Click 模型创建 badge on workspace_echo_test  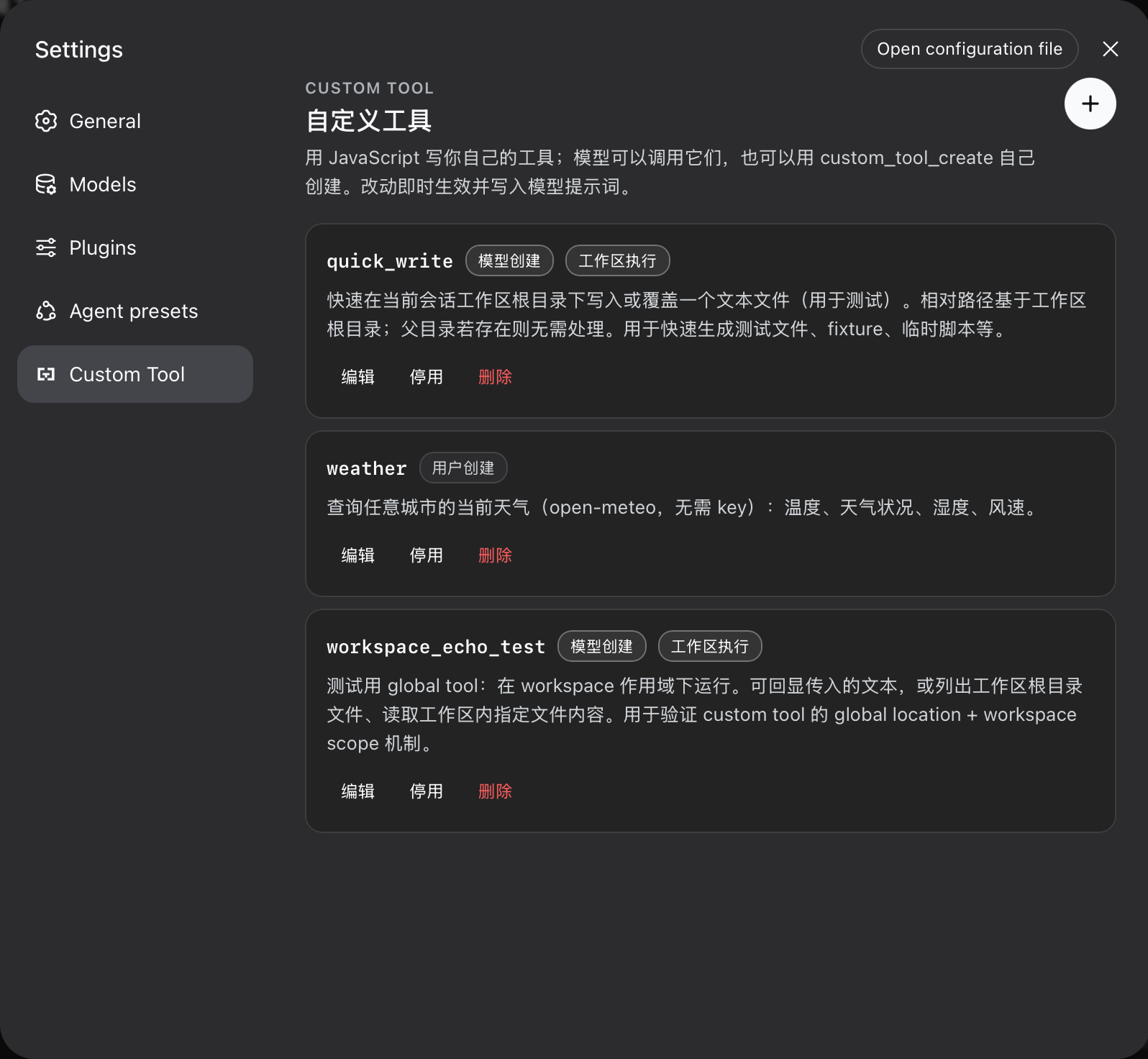[x=602, y=646]
